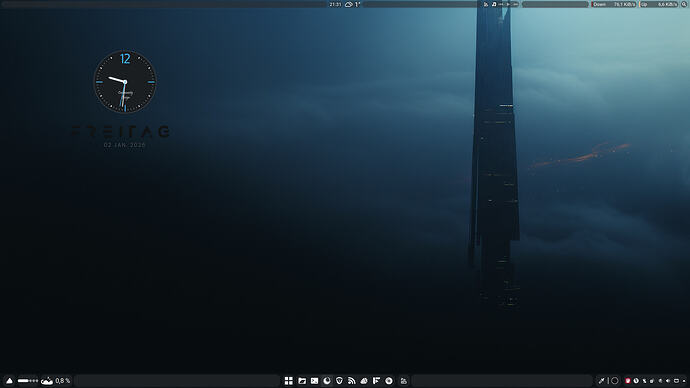
Task: Click the FREITAG day label widget
Action: [121, 131]
